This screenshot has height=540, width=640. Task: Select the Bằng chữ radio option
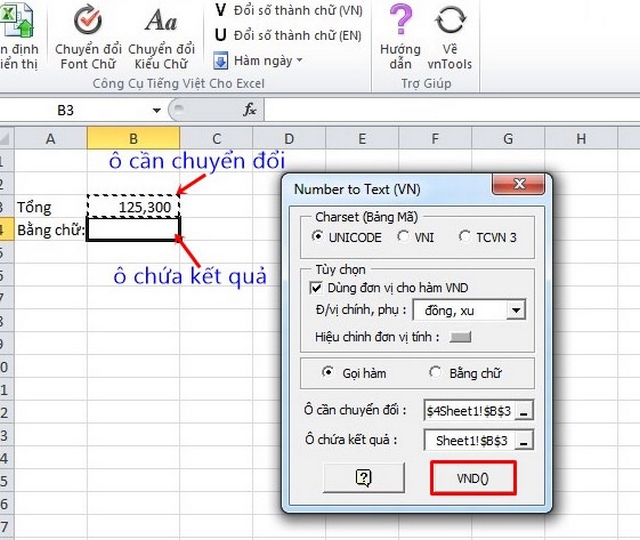tap(435, 372)
